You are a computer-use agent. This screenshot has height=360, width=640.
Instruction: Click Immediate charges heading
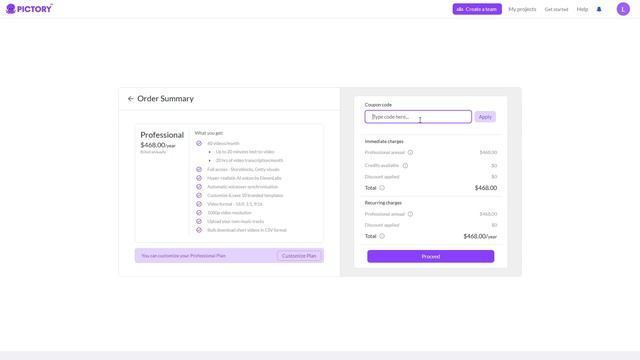(384, 142)
